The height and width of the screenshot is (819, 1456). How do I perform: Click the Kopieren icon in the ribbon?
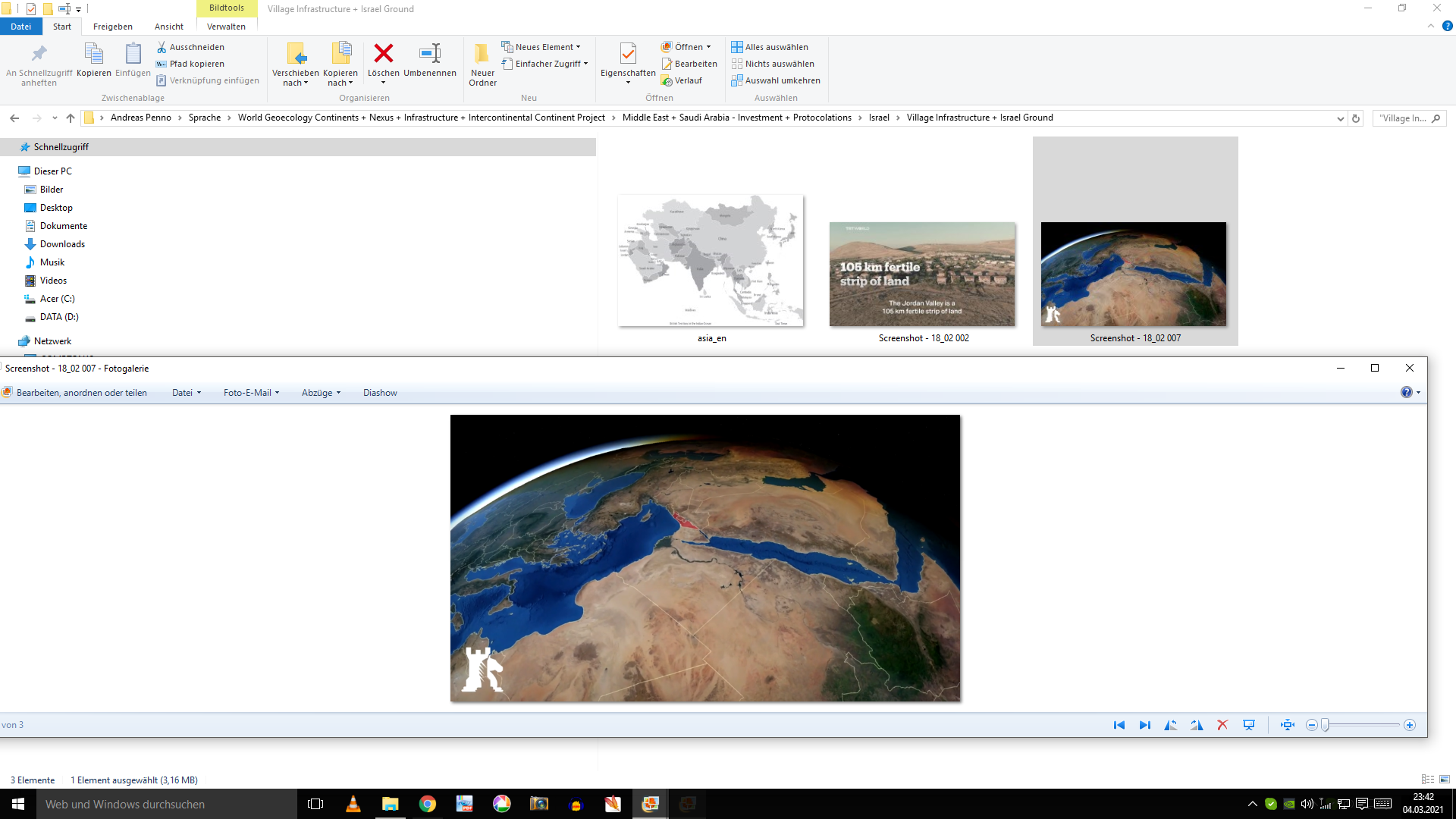tap(94, 60)
